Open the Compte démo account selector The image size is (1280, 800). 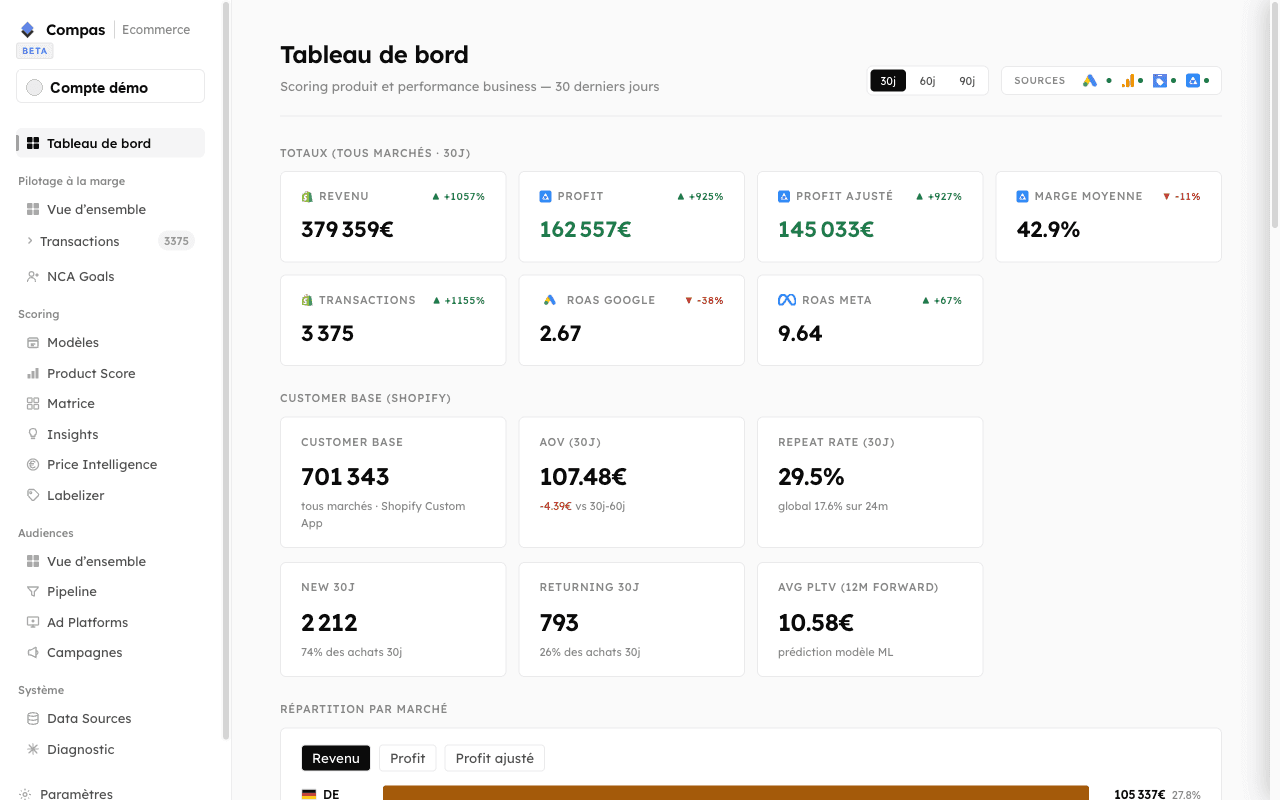(x=110, y=87)
